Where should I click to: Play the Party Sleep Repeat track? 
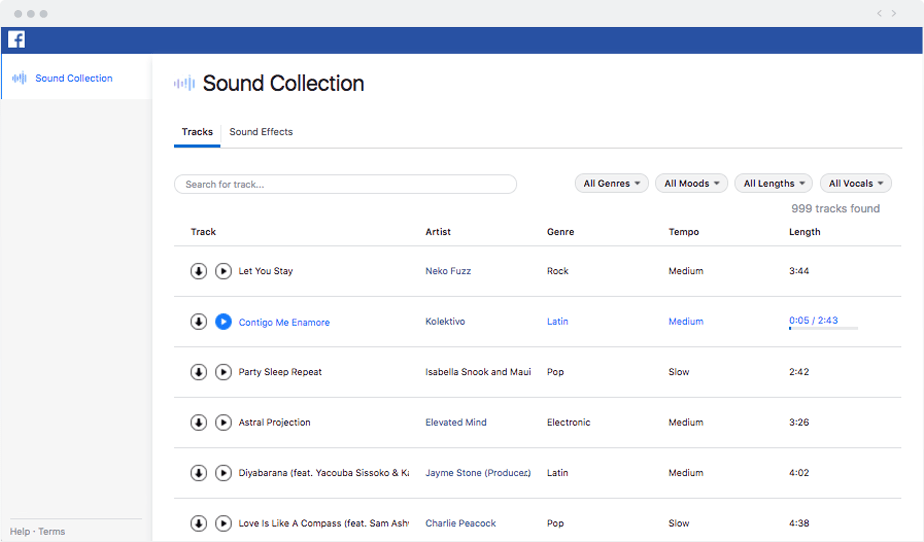coord(223,372)
